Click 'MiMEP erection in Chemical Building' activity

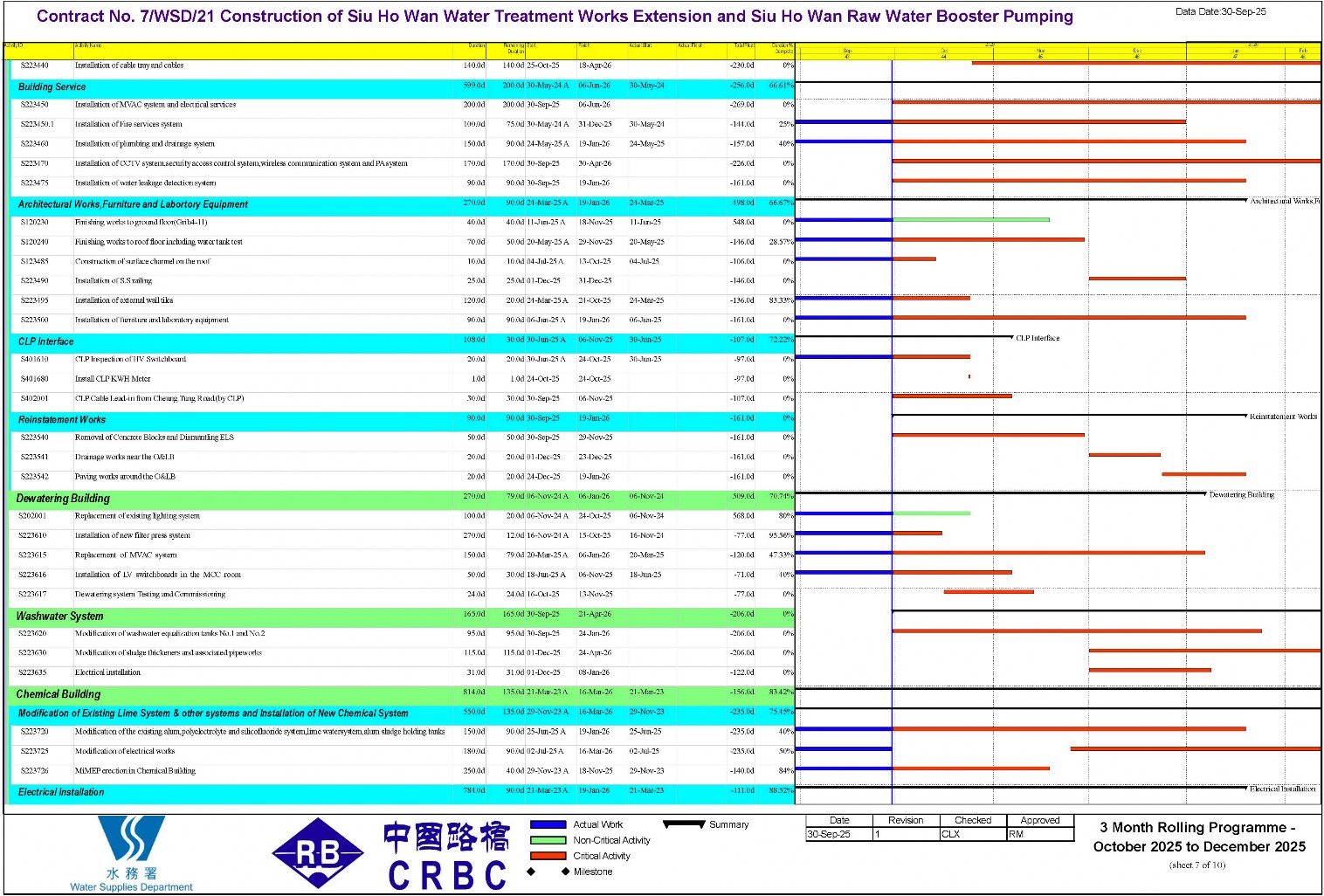coord(135,771)
